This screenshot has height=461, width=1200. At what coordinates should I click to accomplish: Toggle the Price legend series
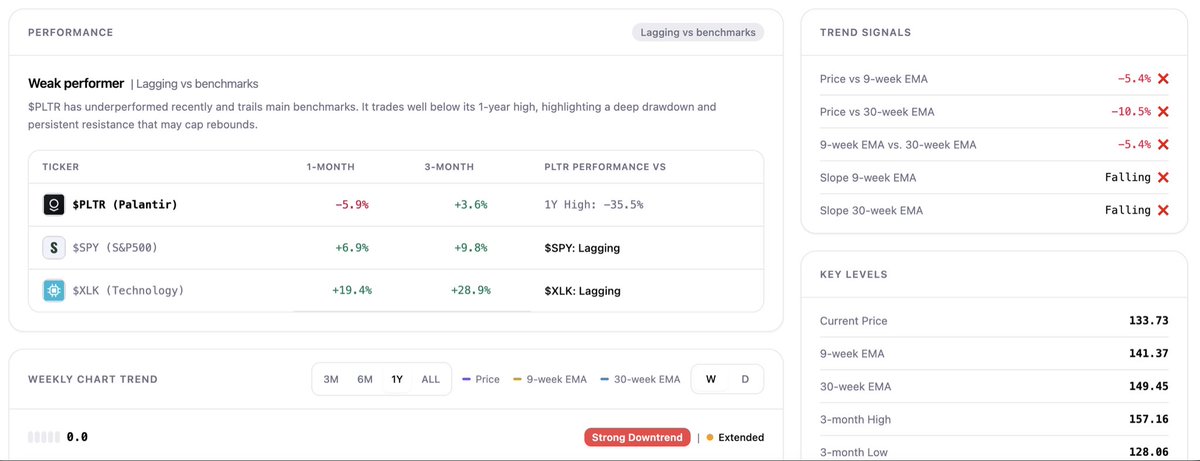pos(481,379)
